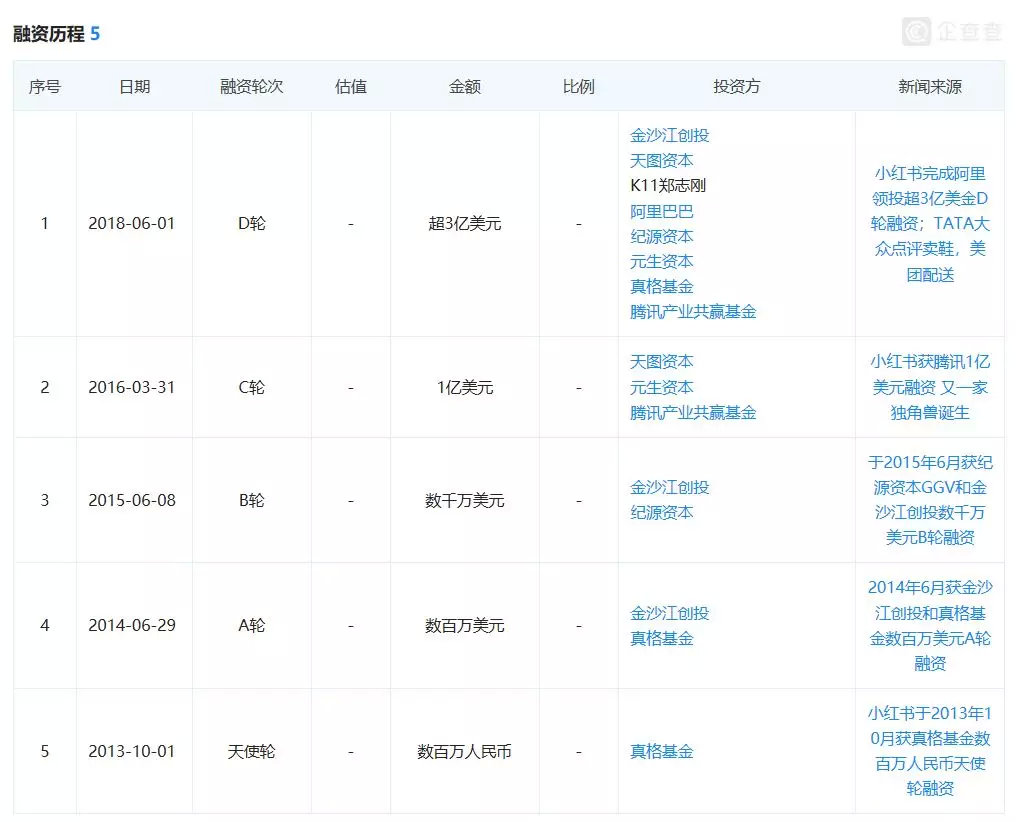This screenshot has width=1016, height=822.
Task: Click the 日期 column header
Action: tap(135, 86)
